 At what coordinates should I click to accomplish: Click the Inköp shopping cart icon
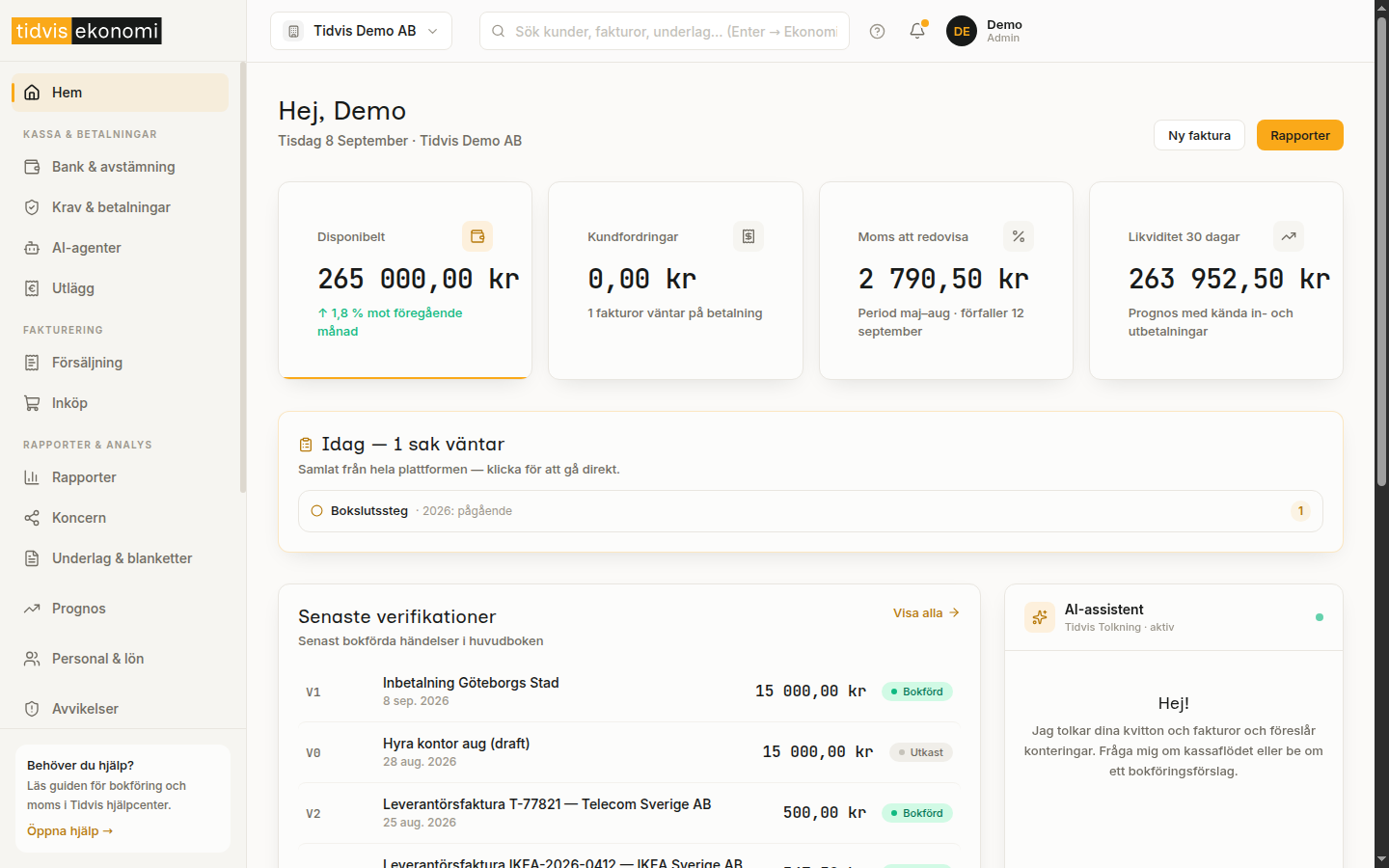(32, 403)
